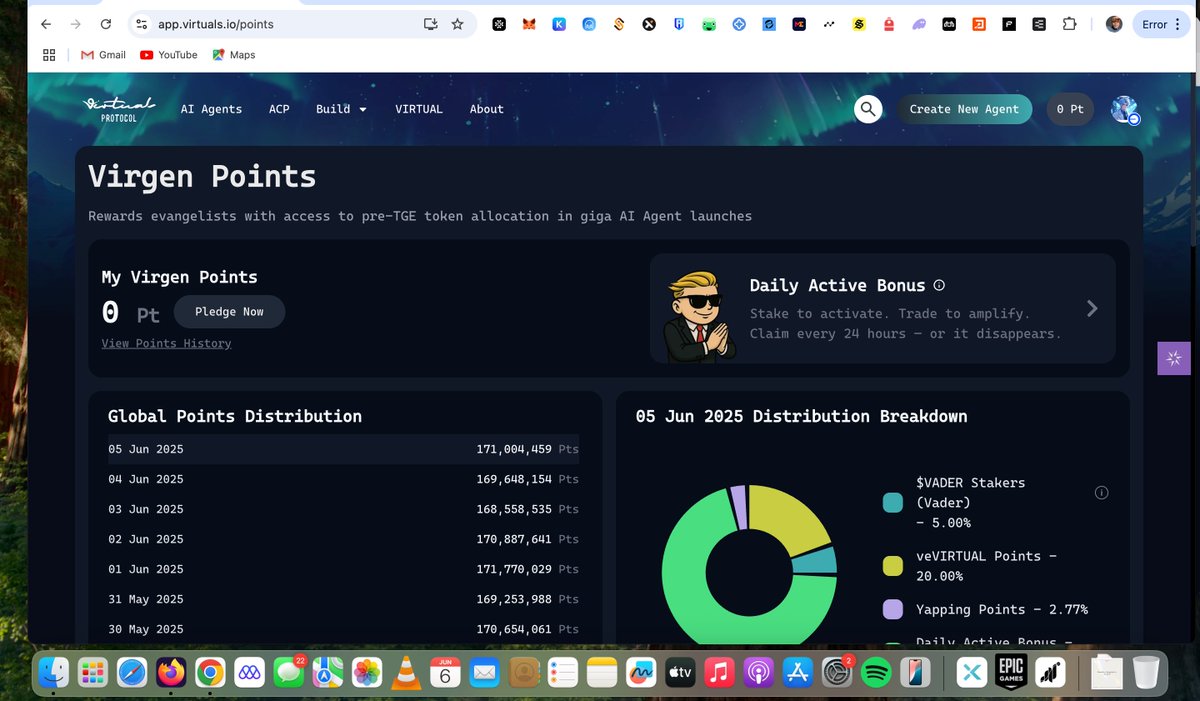Screen dimensions: 1200x701
Task: Open Epic Games launcher in Dock
Action: click(x=1009, y=673)
